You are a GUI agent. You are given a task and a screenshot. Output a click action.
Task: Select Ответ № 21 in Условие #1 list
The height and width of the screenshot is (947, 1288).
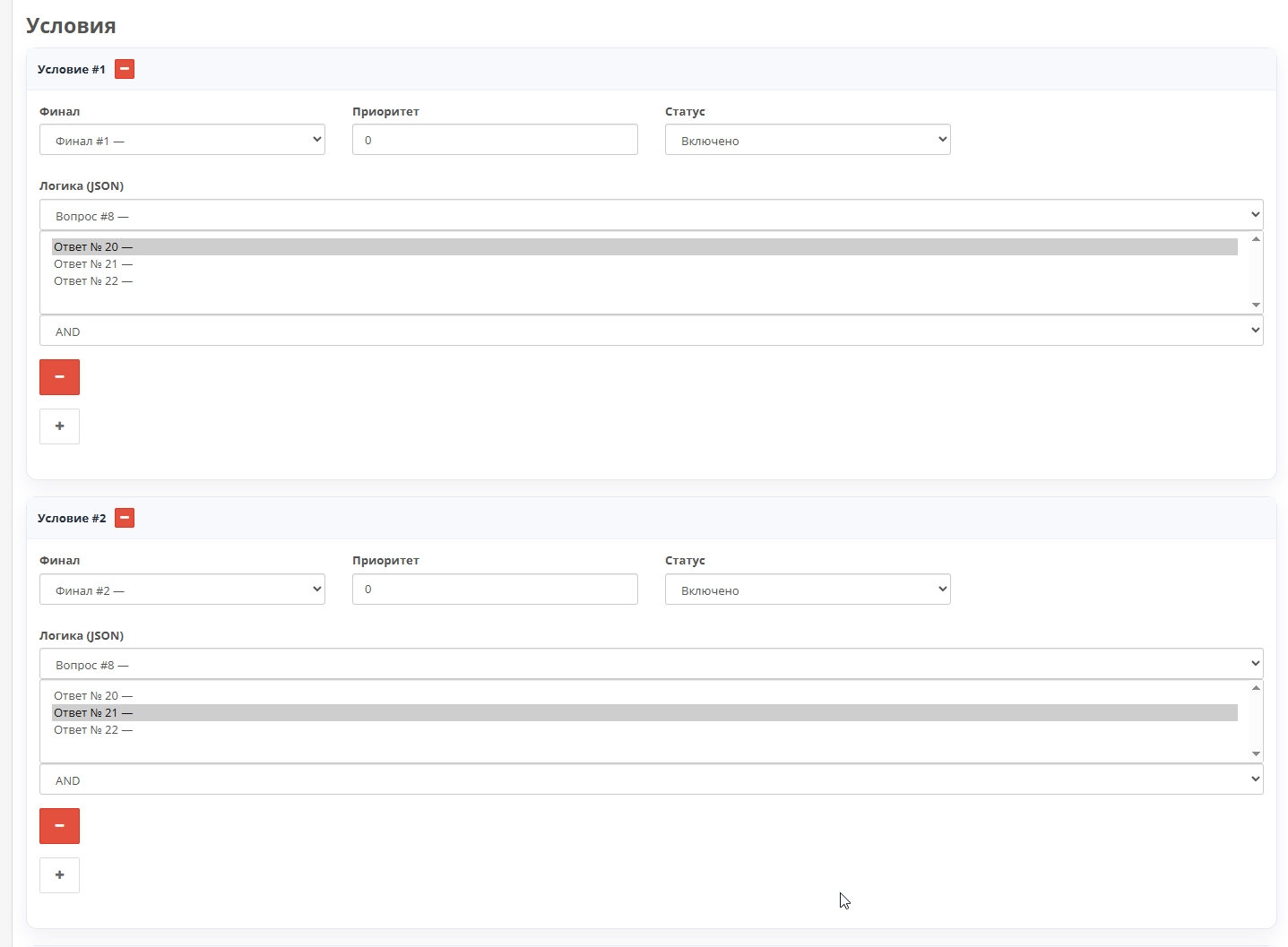[x=93, y=264]
